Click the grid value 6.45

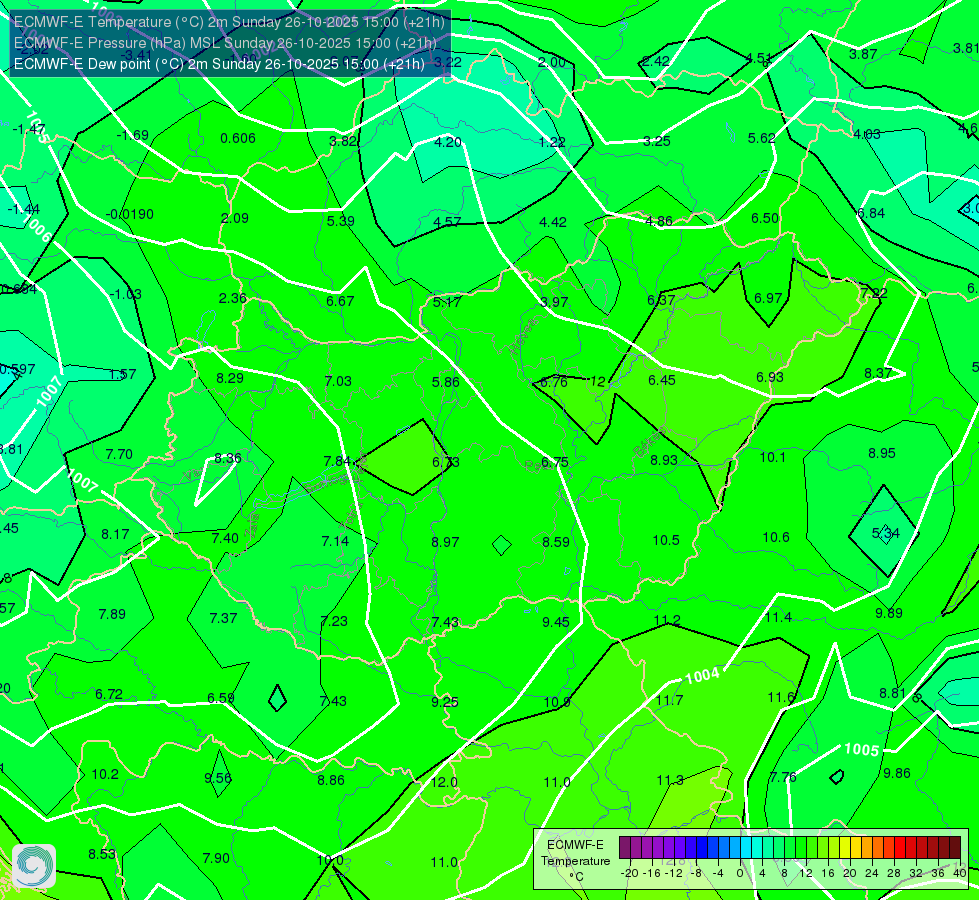pos(662,380)
